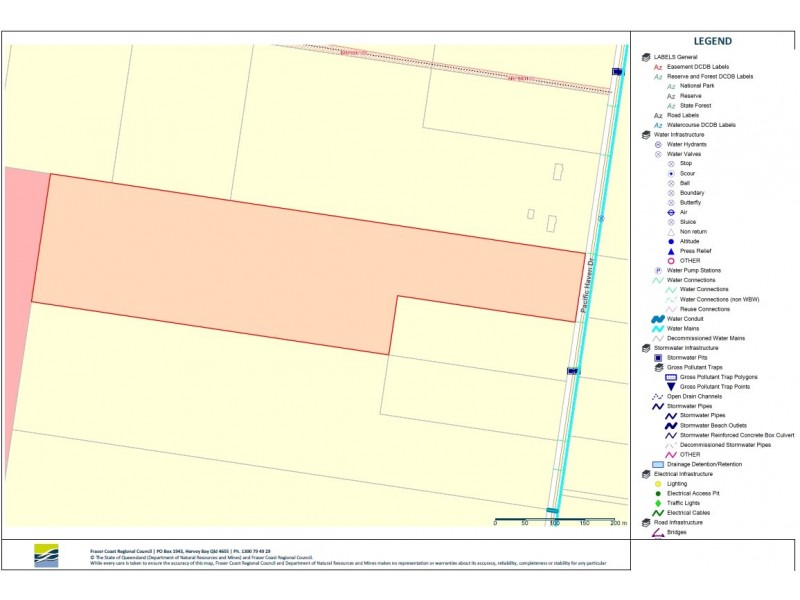The image size is (800, 600).
Task: Click the Gross Pollutant Trap Points triangle
Action: (671, 387)
